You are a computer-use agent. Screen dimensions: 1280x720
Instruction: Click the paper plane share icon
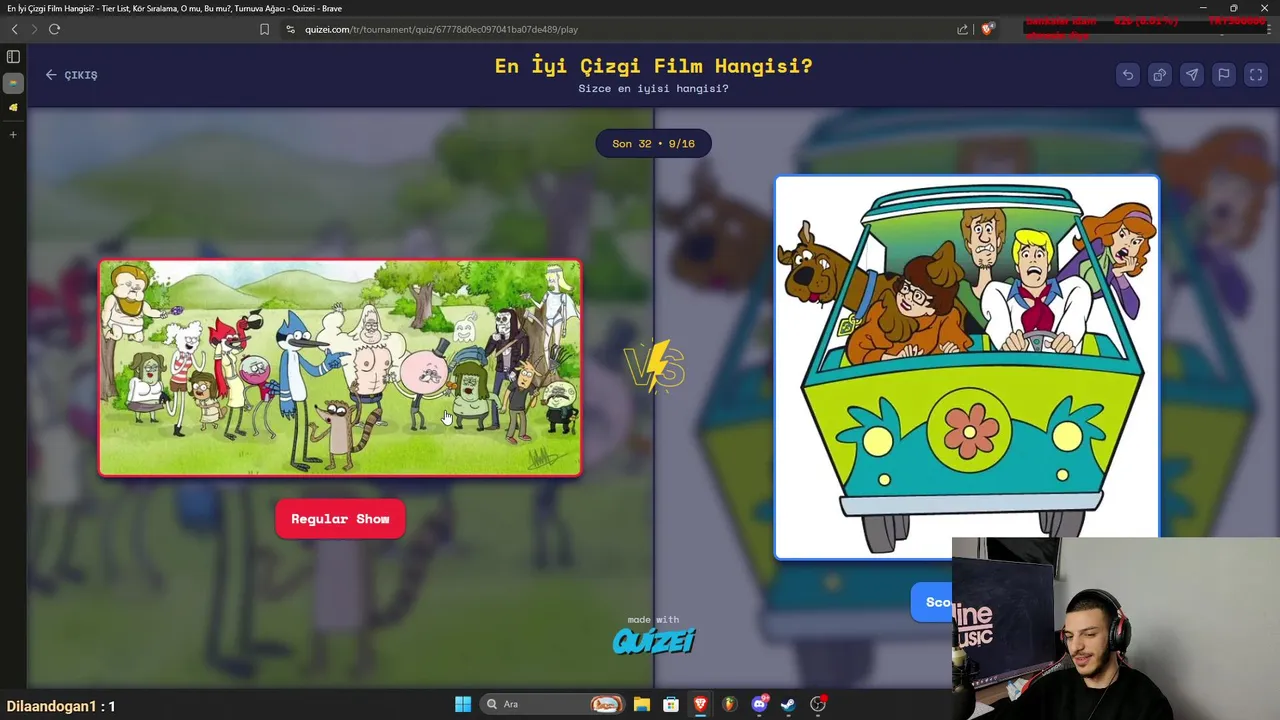pyautogui.click(x=1191, y=75)
